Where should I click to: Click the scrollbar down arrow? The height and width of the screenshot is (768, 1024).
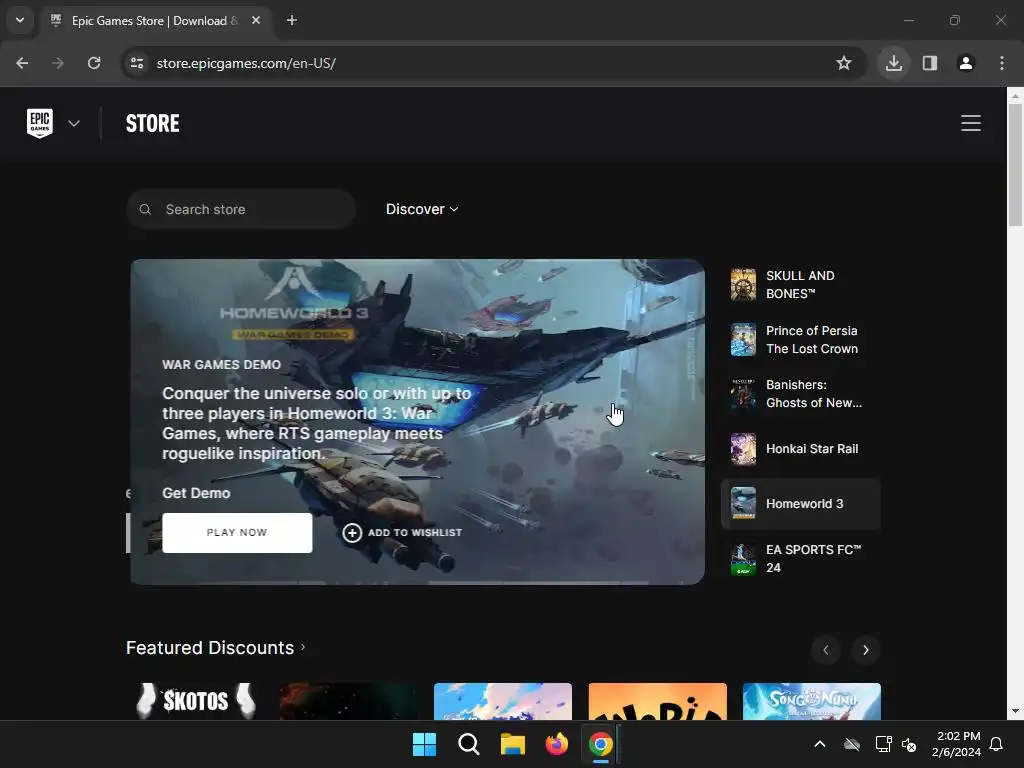coord(1016,711)
